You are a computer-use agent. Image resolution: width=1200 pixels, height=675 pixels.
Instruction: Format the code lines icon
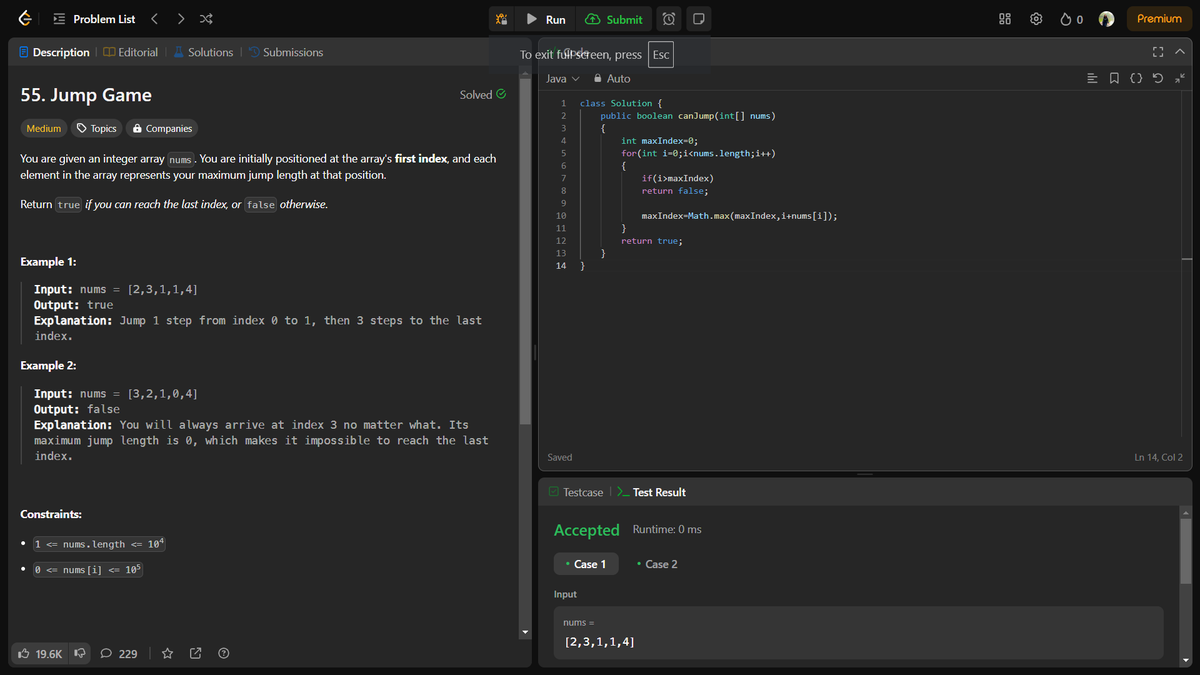(x=1092, y=78)
